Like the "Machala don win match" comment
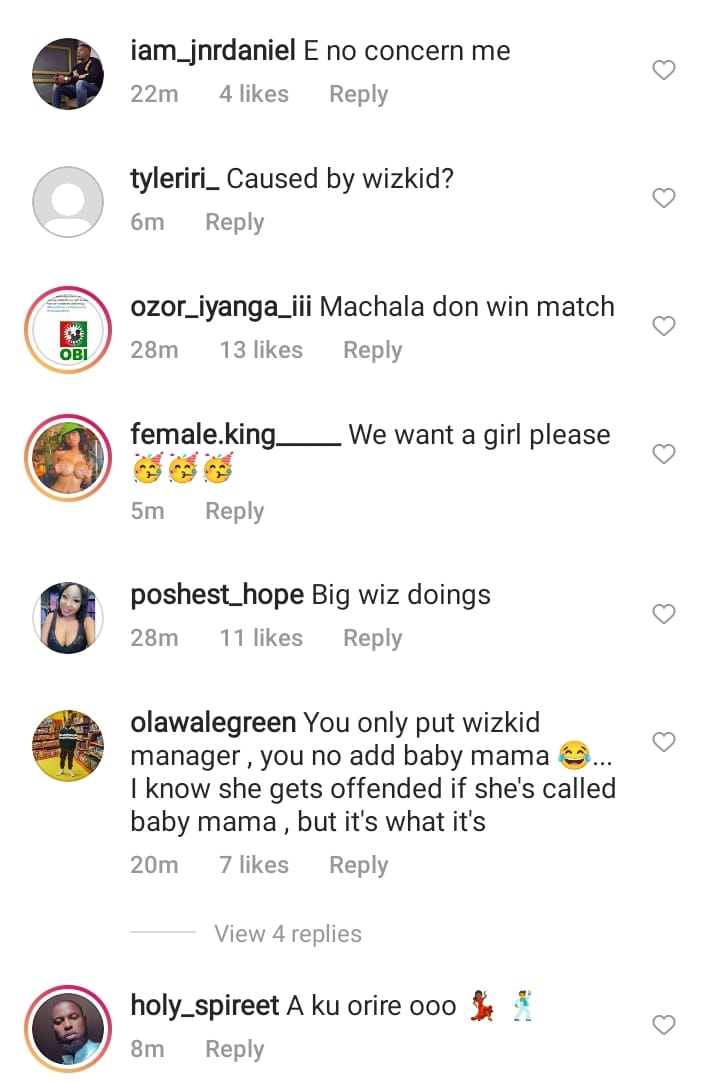 tap(663, 326)
